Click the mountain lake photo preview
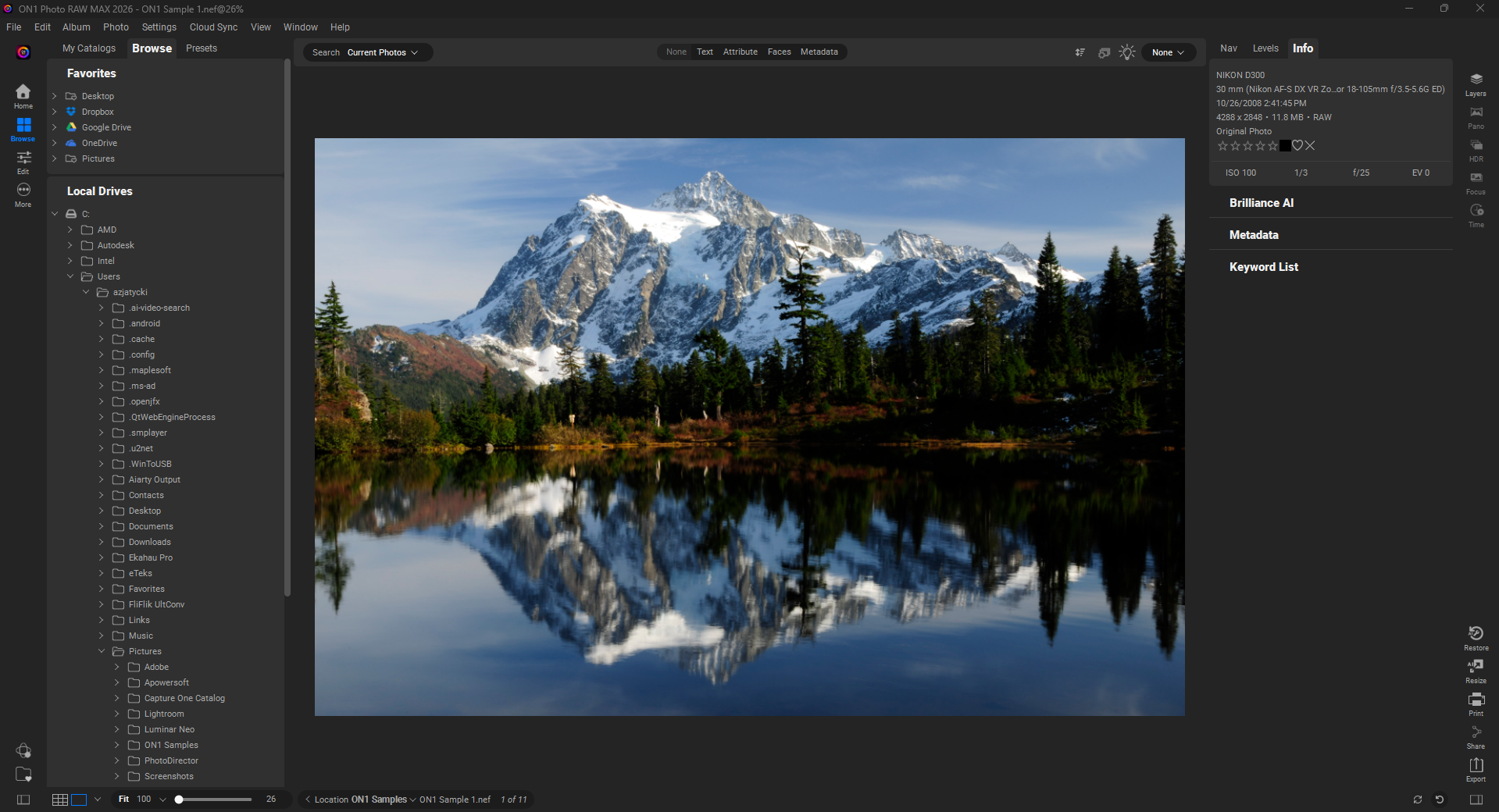Image resolution: width=1499 pixels, height=812 pixels. click(749, 427)
